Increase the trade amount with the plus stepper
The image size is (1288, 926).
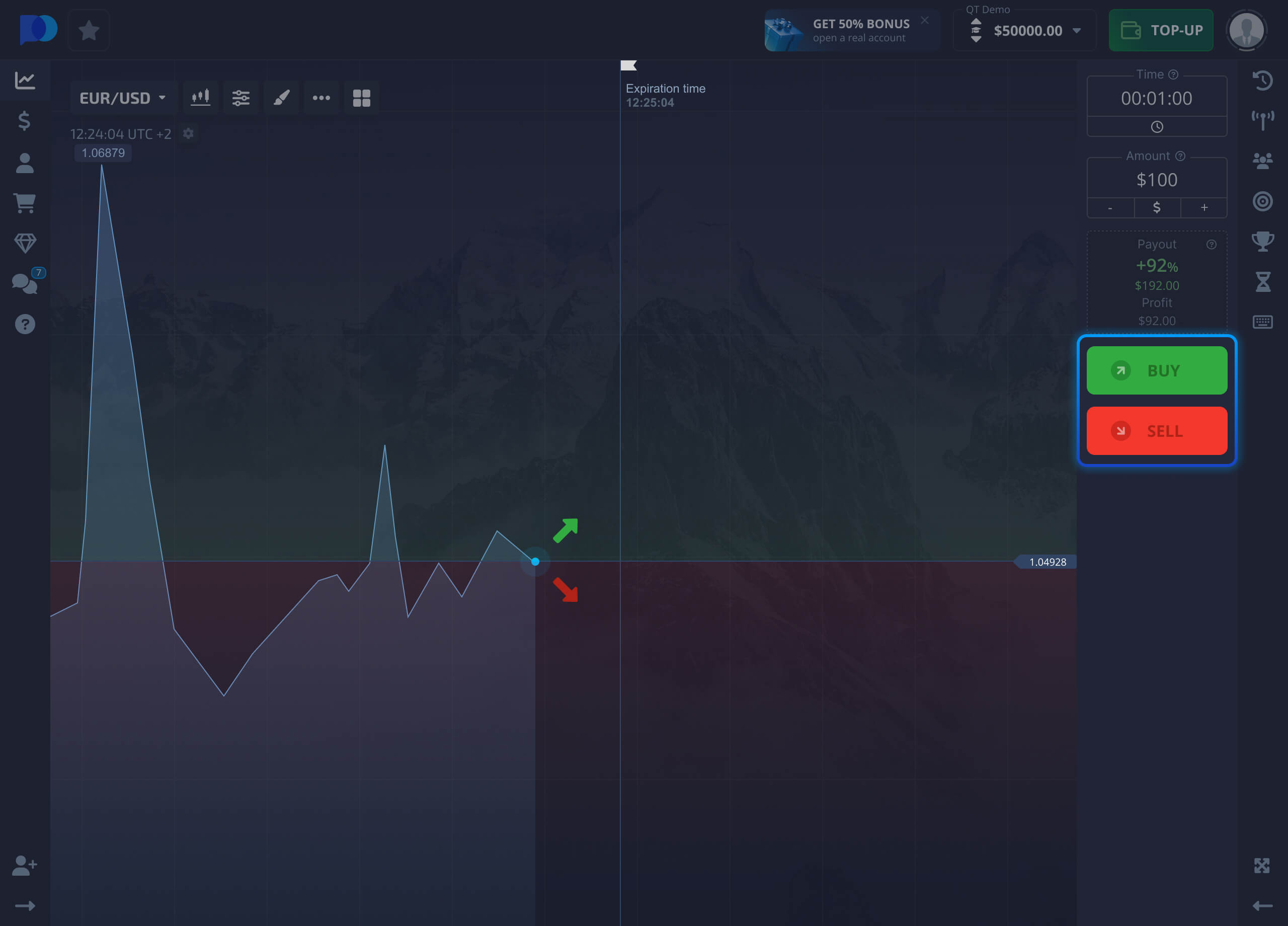click(x=1204, y=207)
